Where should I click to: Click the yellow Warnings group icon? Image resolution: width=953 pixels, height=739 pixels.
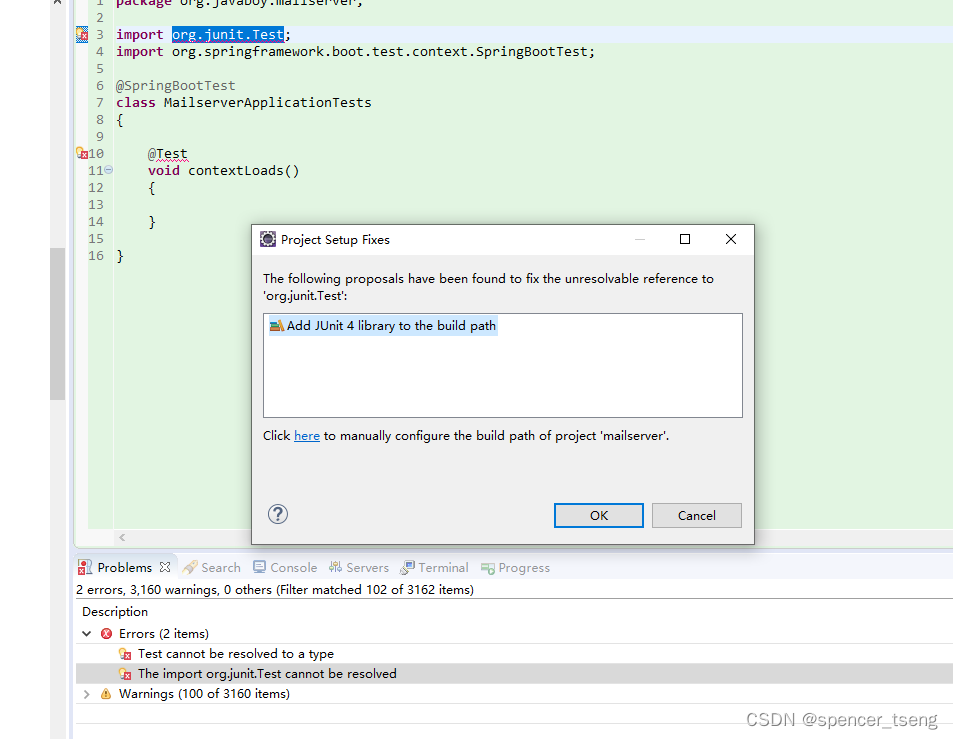pos(106,694)
